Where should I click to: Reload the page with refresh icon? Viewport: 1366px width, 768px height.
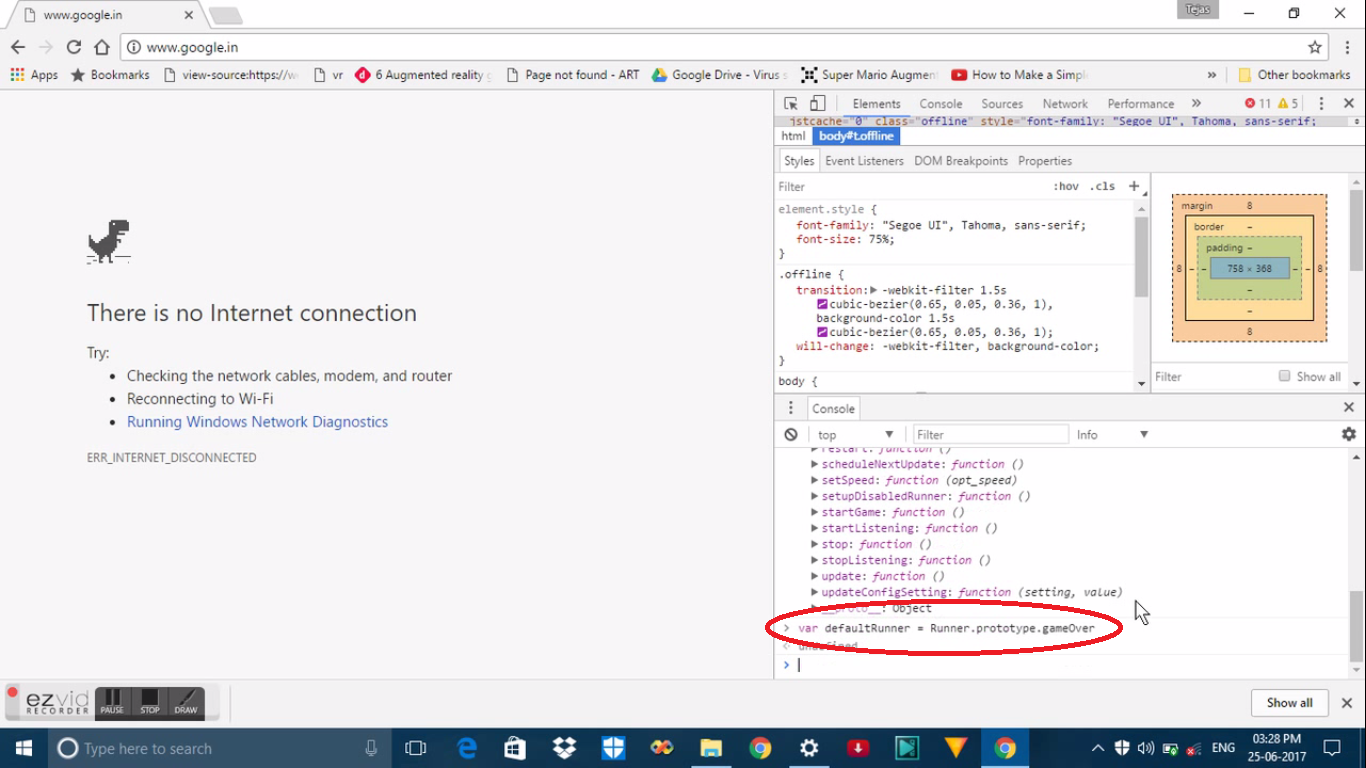pyautogui.click(x=73, y=47)
